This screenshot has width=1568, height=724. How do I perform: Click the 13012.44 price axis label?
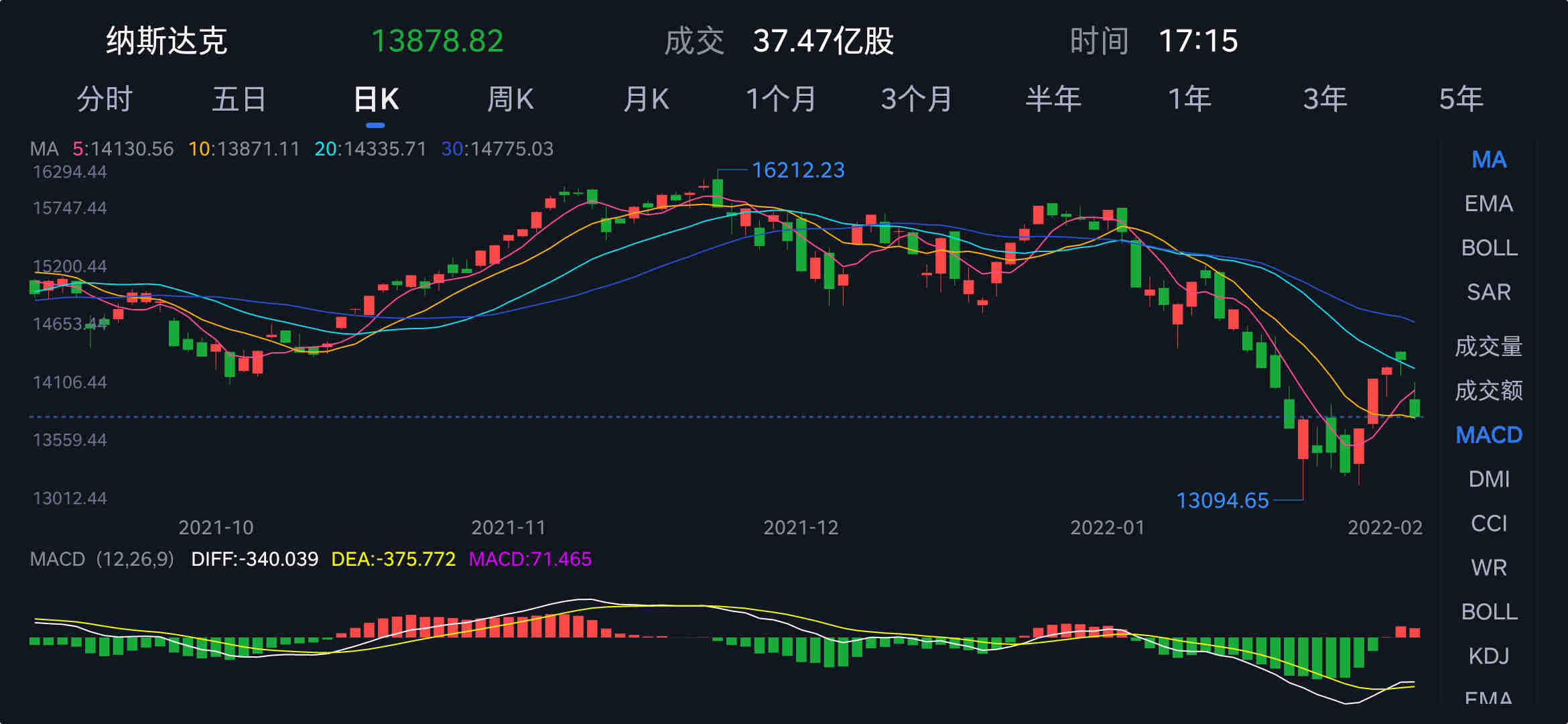70,499
